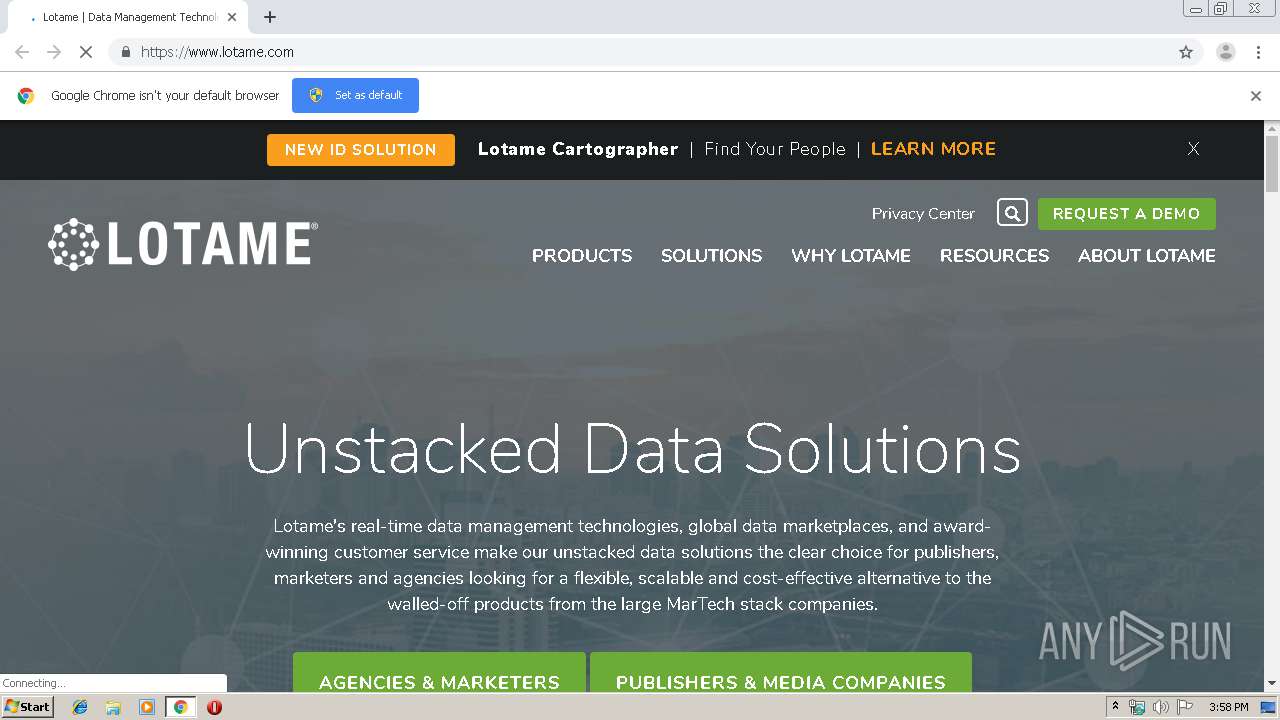Click the Find Your People banner text
The height and width of the screenshot is (720, 1280).
tap(775, 149)
